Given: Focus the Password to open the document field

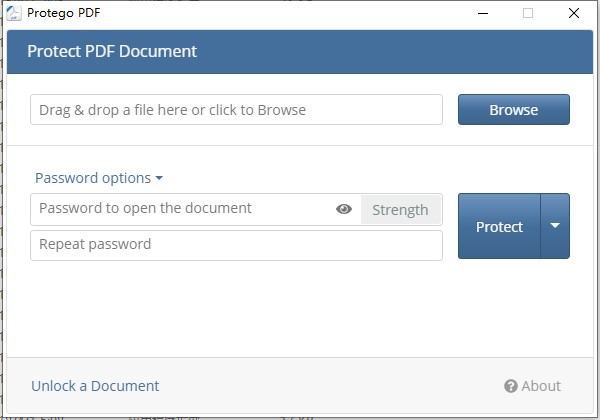Looking at the screenshot, I should 180,209.
